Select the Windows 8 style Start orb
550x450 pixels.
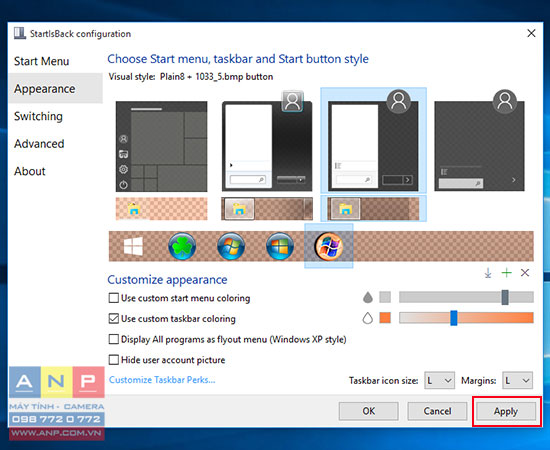(x=280, y=246)
